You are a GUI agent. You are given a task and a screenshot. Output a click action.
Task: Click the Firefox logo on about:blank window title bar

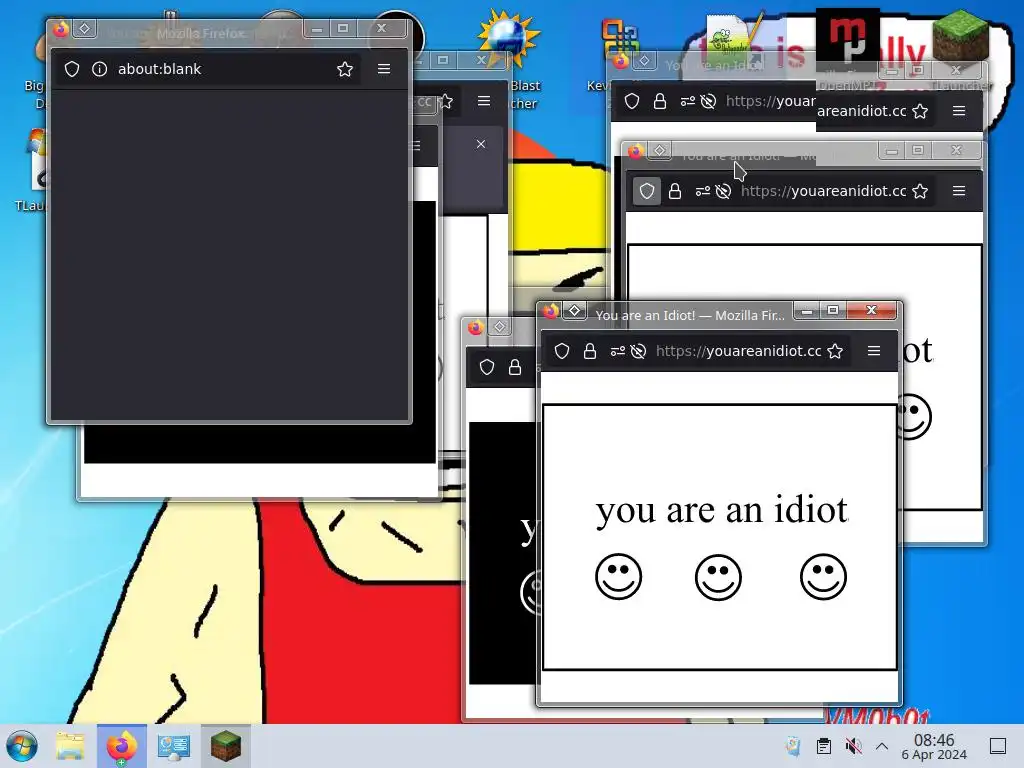click(x=61, y=29)
